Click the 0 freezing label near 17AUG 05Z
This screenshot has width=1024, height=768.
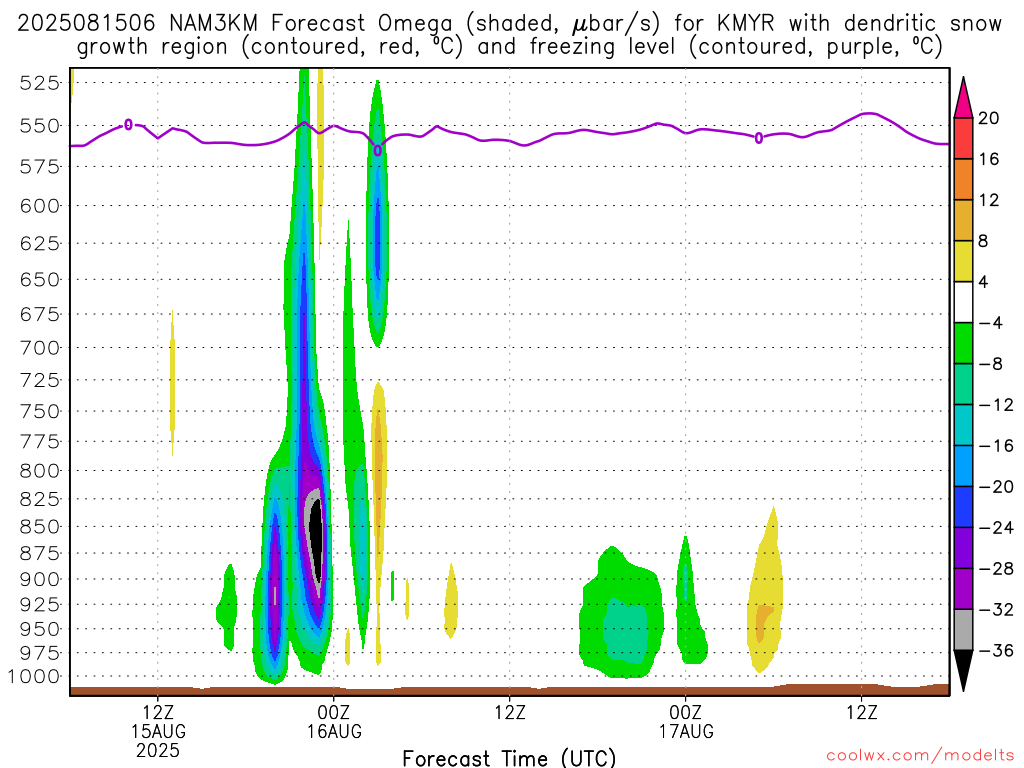pos(759,138)
